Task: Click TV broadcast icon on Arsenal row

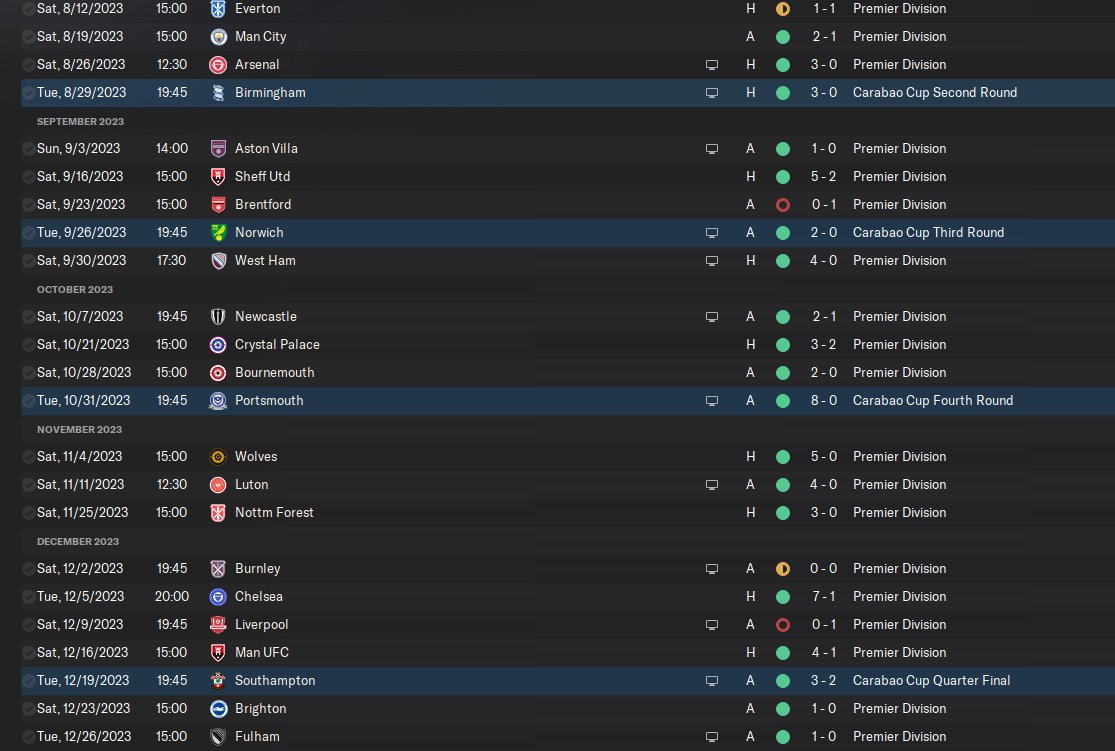Action: (x=712, y=64)
